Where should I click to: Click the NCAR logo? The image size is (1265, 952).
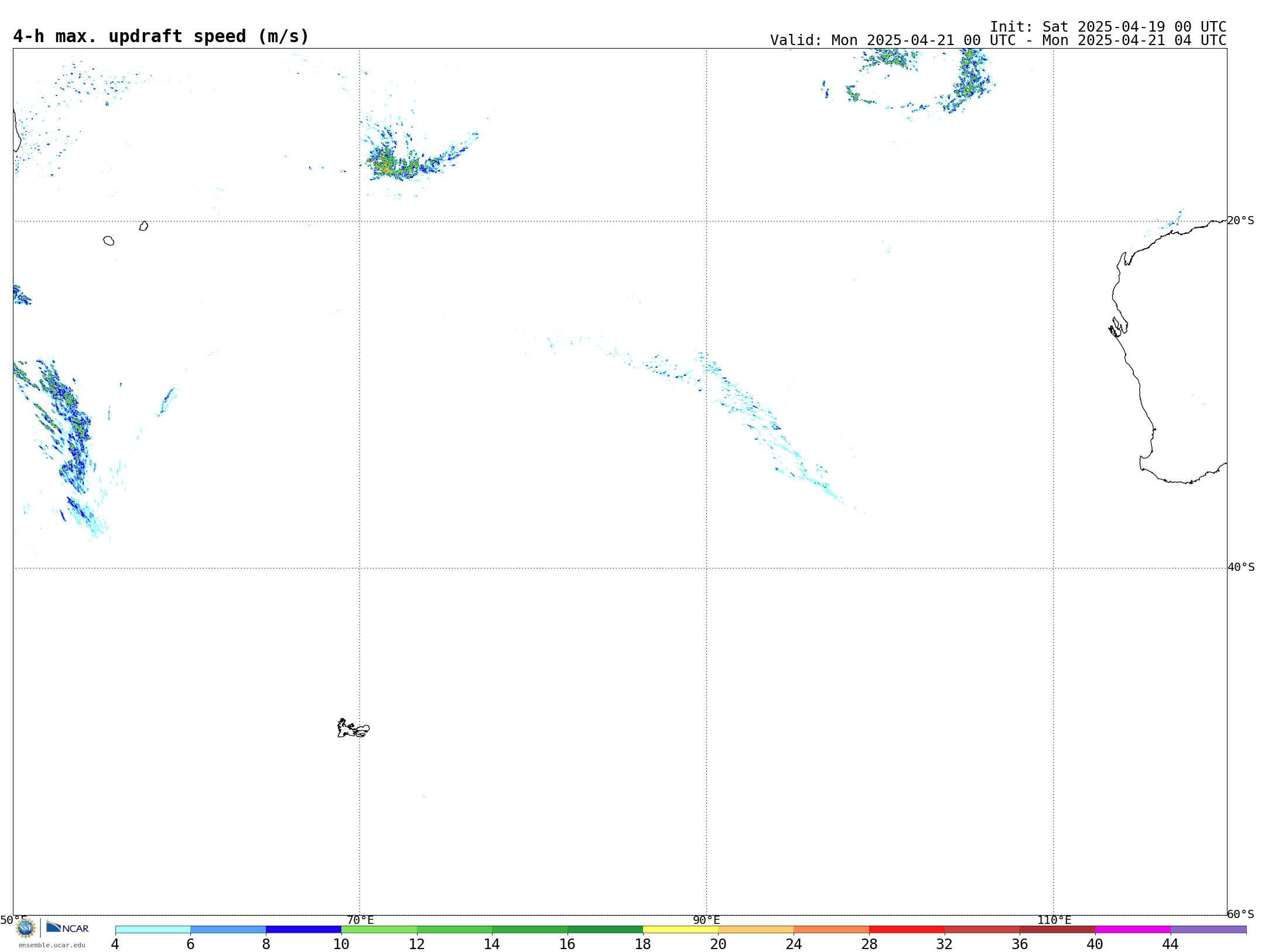coord(67,927)
